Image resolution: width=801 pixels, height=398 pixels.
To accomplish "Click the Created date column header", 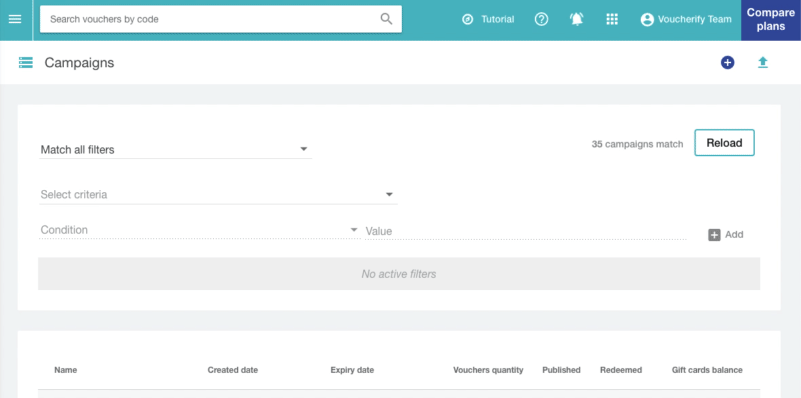I will click(x=232, y=370).
